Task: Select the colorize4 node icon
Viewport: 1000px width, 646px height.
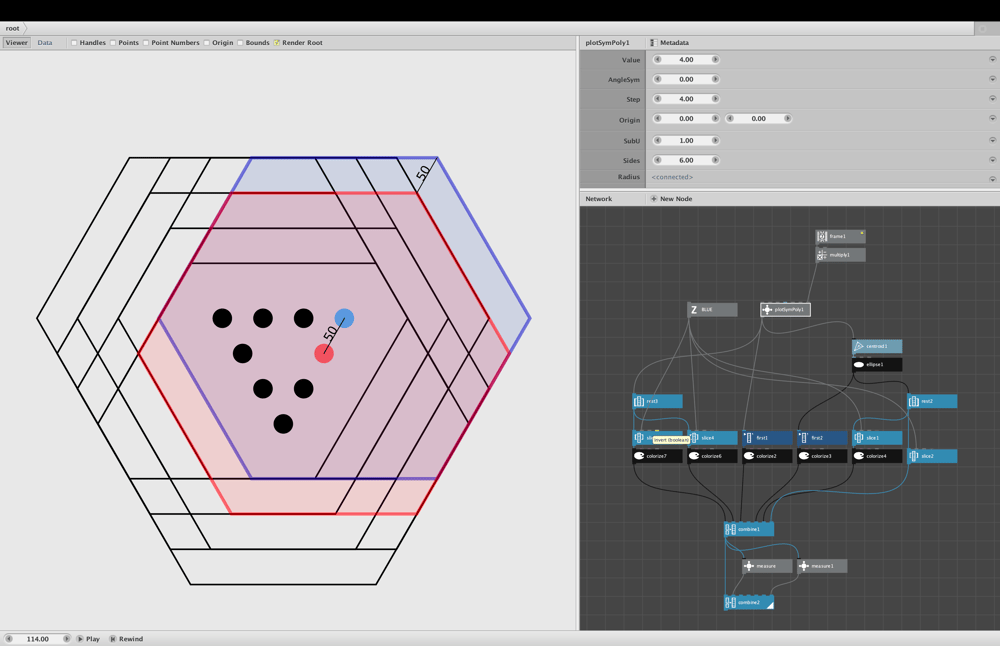Action: [859, 456]
